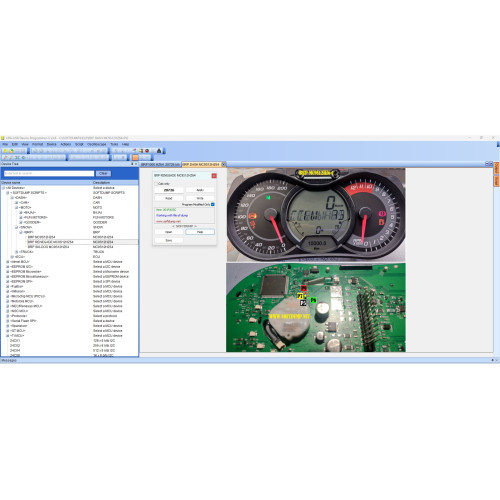Open the File menu
Screen dimensions: 500x500
(x=5, y=144)
